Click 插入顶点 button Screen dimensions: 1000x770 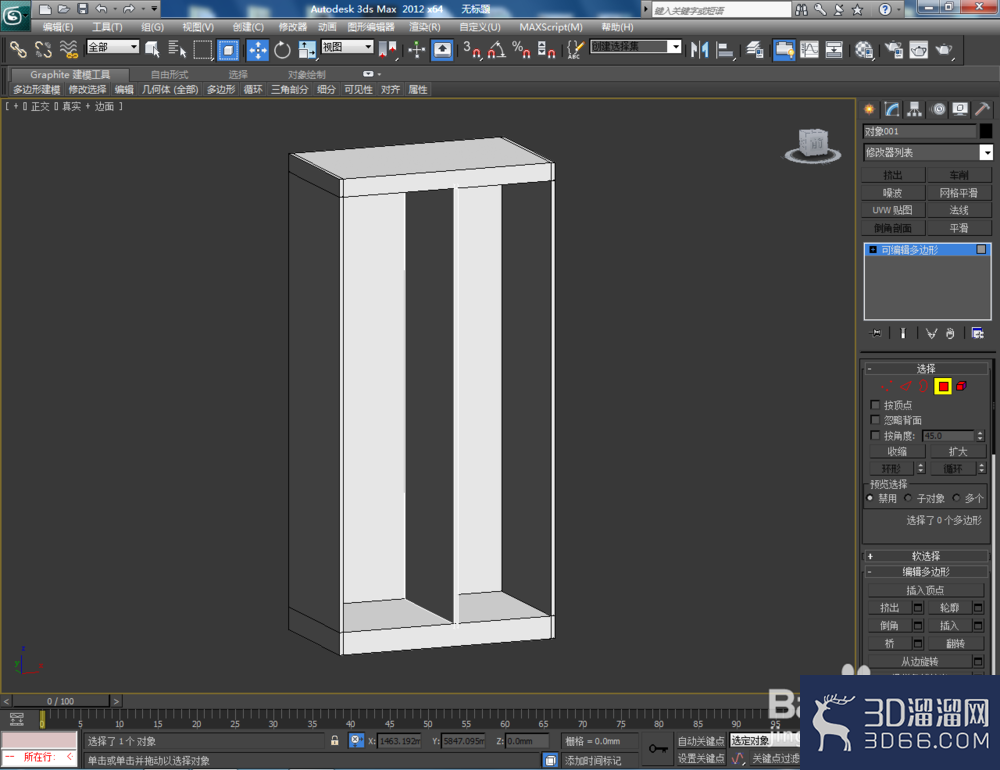tap(925, 590)
